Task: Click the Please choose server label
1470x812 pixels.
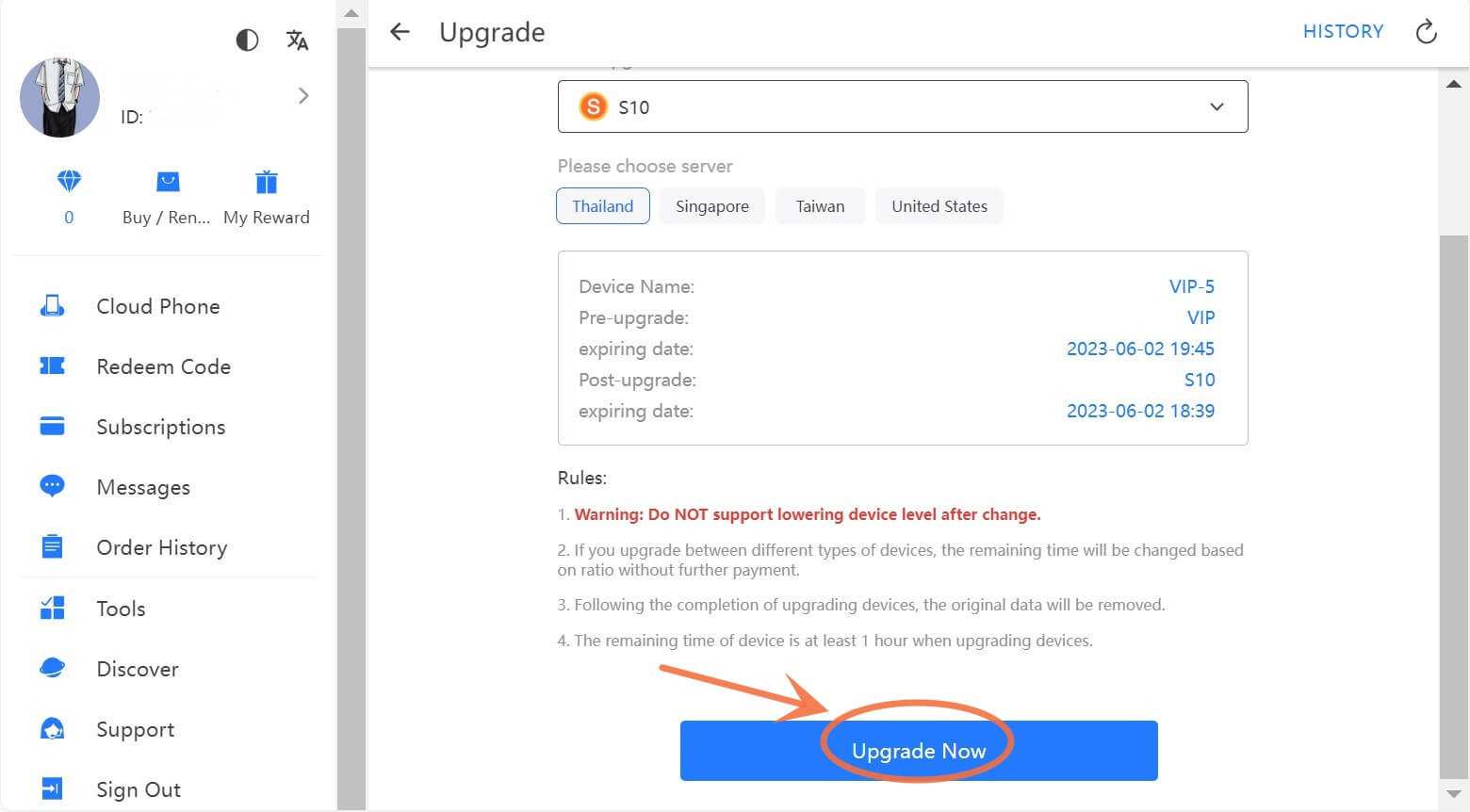Action: pos(645,166)
